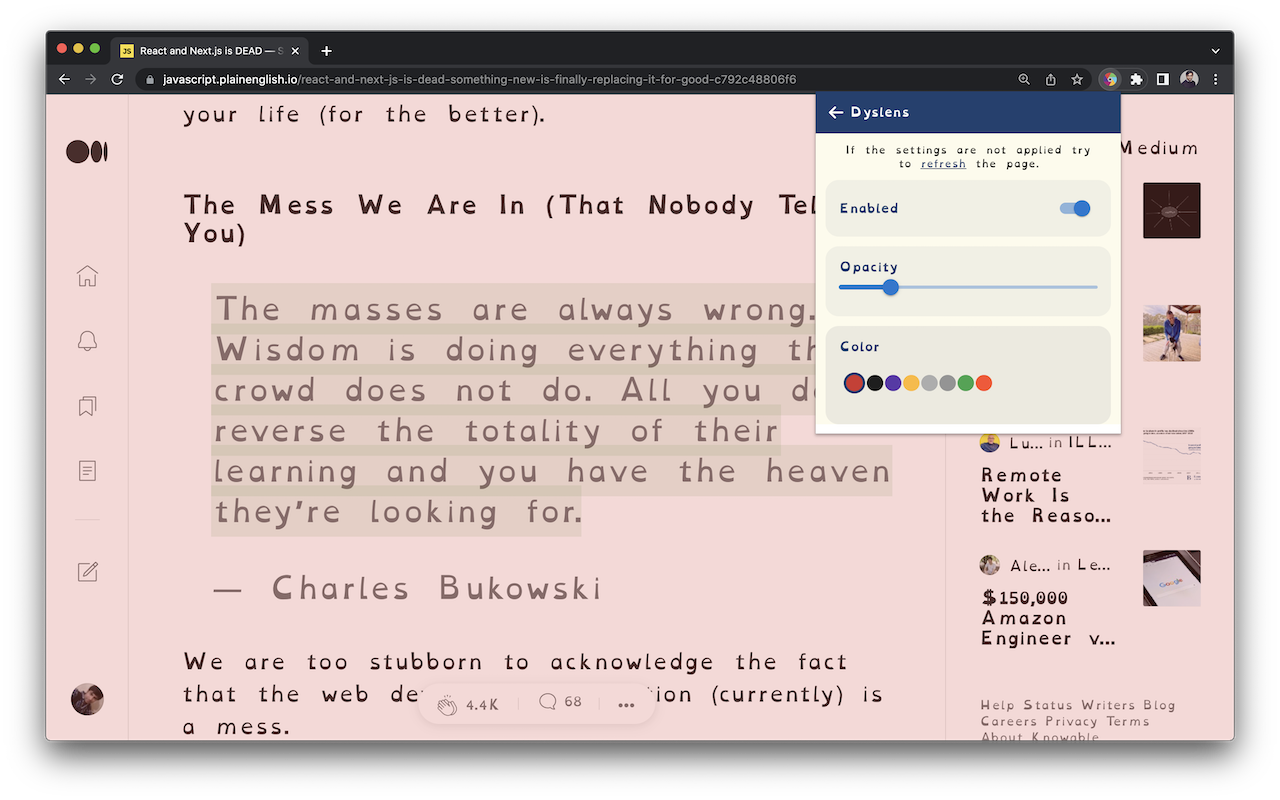The image size is (1280, 800).
Task: Choose the green color swatch
Action: [x=965, y=383]
